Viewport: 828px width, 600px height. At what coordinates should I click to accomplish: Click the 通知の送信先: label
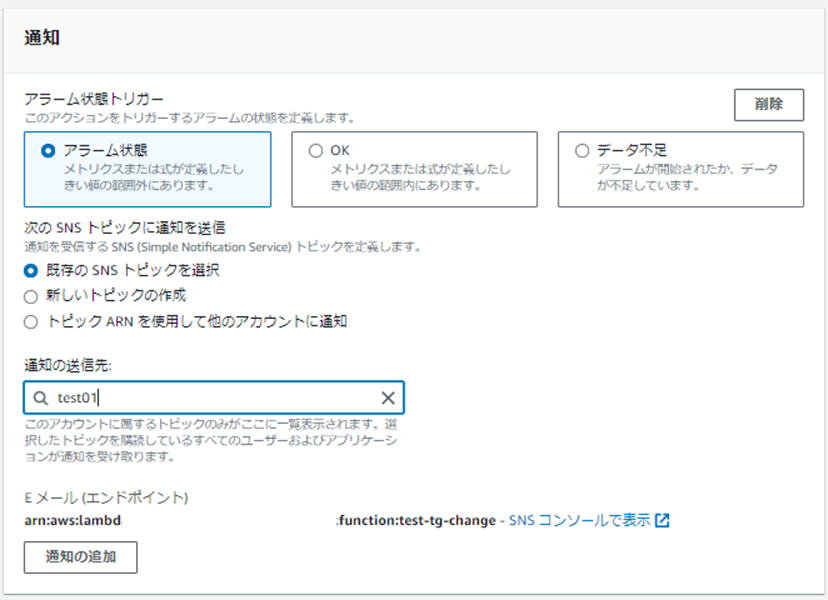(x=68, y=365)
